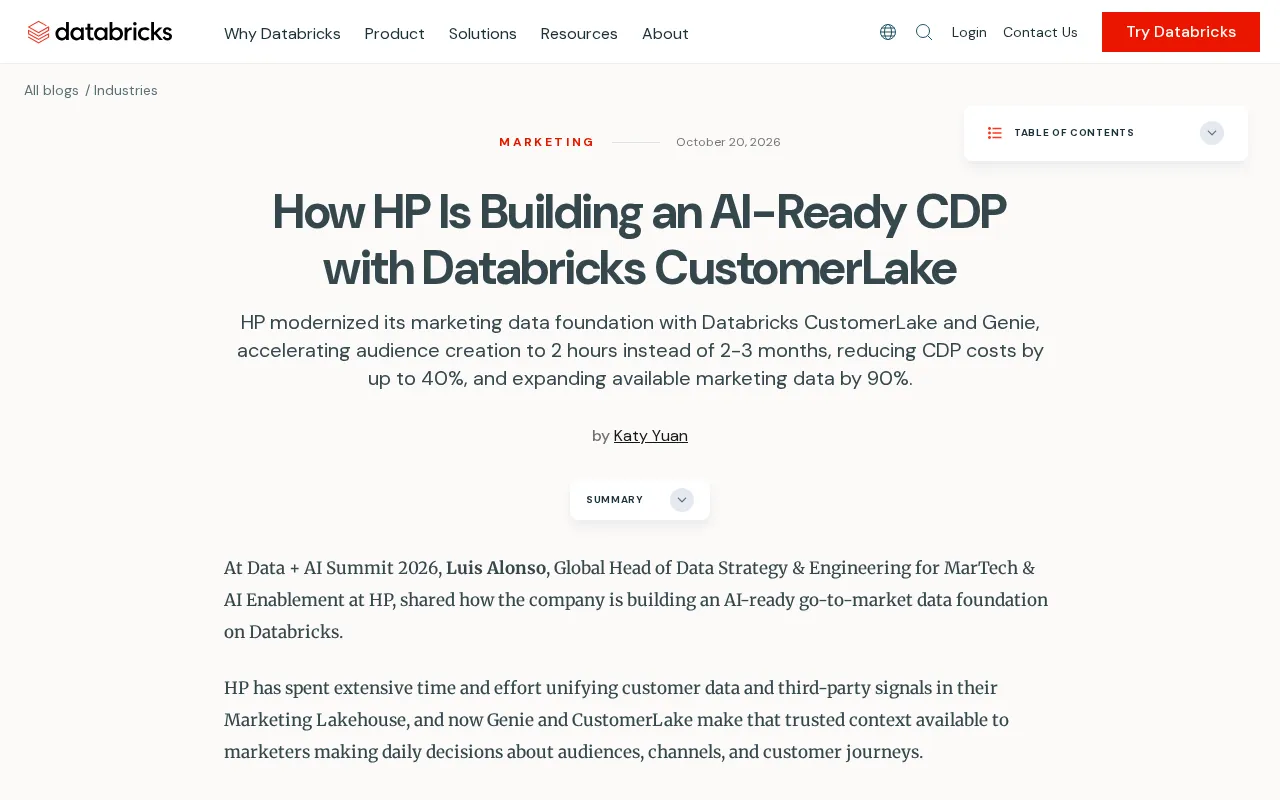Open author Katy Yuan's page

click(651, 436)
